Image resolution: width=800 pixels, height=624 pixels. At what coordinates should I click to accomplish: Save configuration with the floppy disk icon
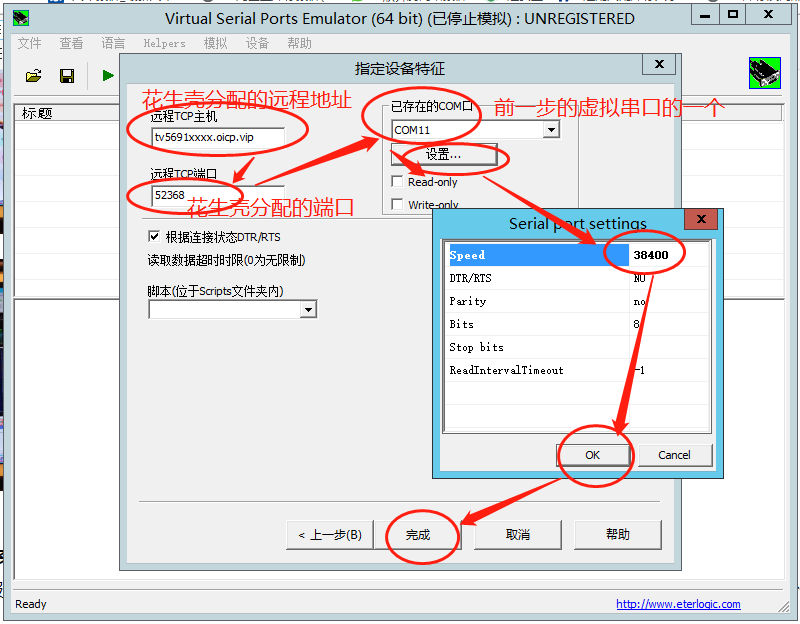coord(67,76)
